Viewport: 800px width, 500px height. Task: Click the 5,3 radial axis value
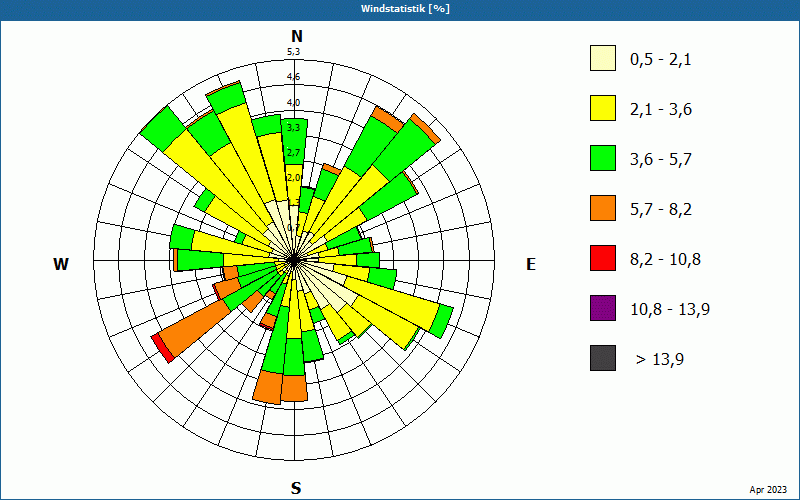293,52
